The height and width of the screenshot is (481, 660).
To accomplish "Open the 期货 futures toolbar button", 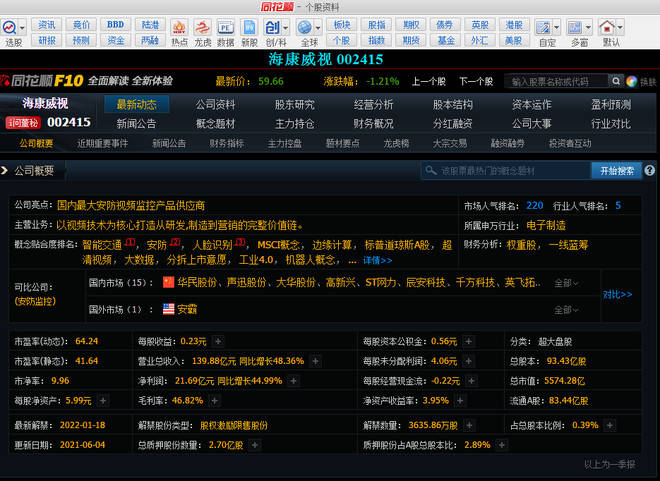I will 411,40.
